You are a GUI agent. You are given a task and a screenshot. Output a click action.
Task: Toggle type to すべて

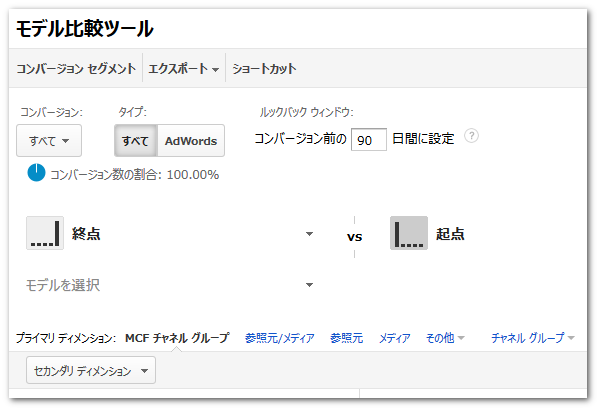coord(136,140)
